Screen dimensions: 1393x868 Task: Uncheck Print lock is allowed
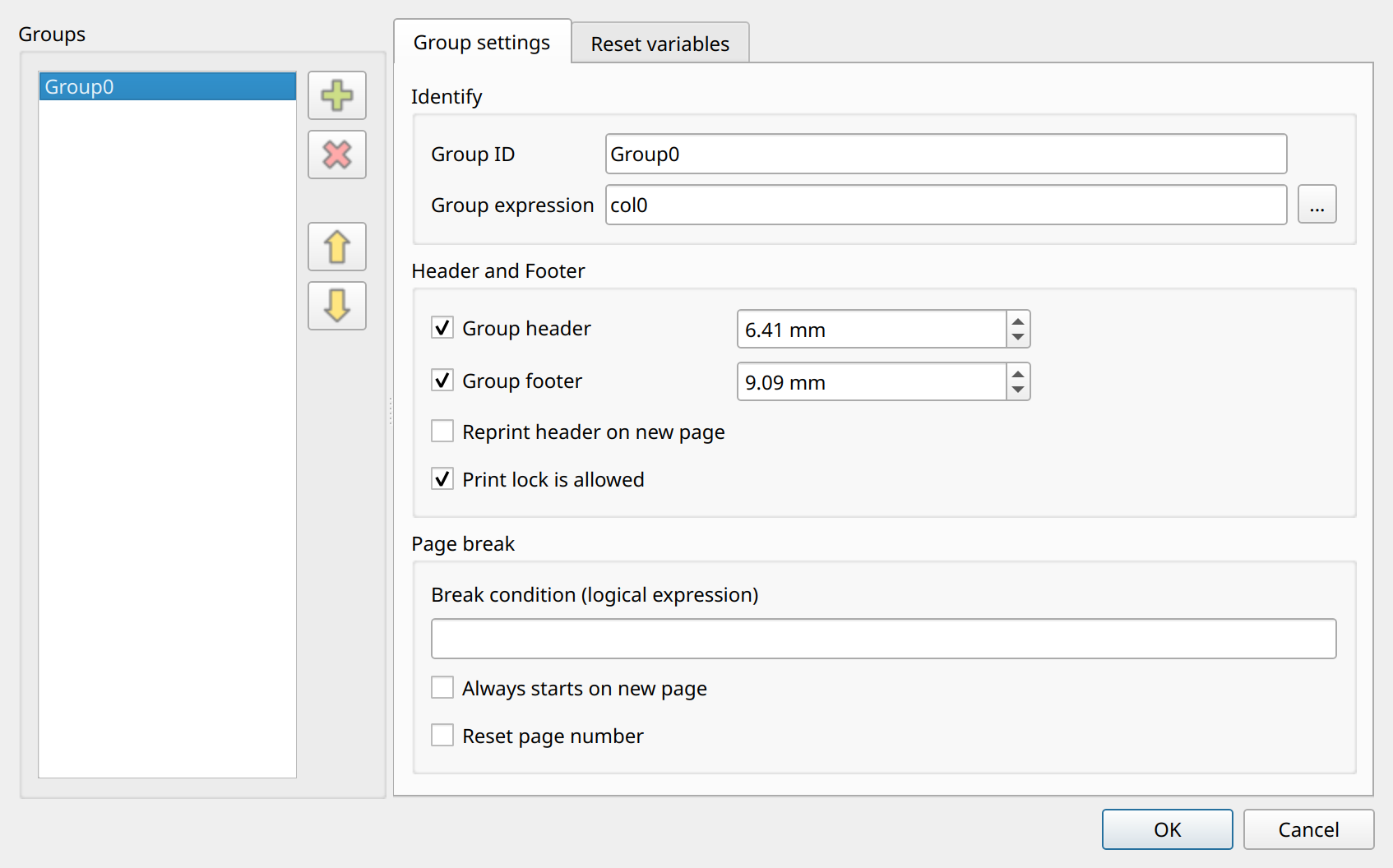click(442, 478)
